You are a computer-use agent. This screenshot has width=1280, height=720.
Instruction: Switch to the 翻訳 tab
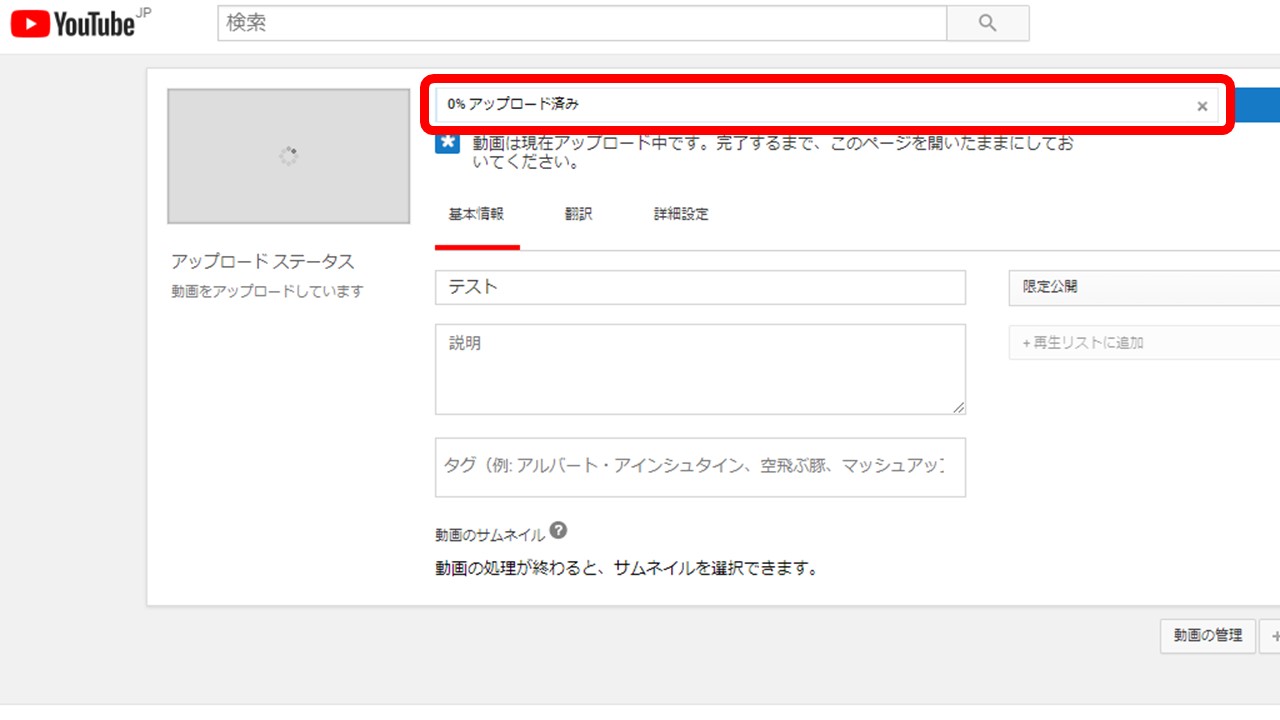click(578, 214)
